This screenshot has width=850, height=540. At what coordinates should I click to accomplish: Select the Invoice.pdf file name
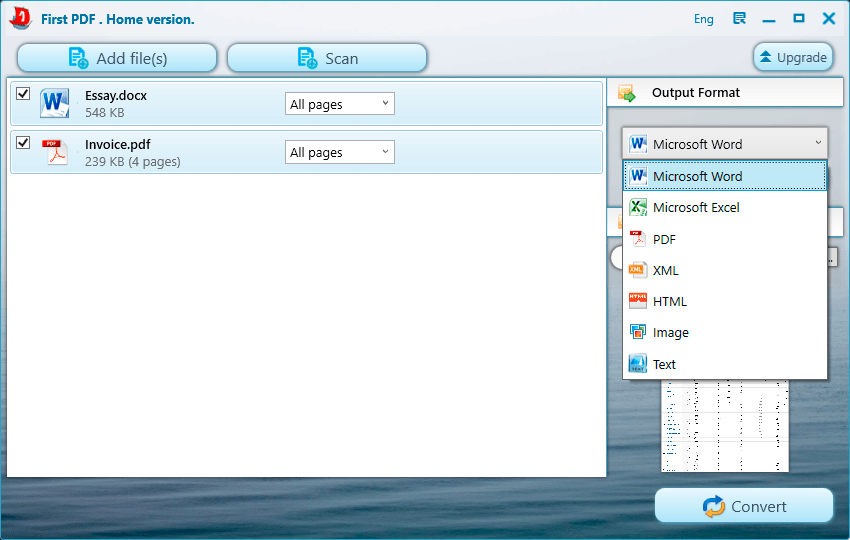click(118, 144)
